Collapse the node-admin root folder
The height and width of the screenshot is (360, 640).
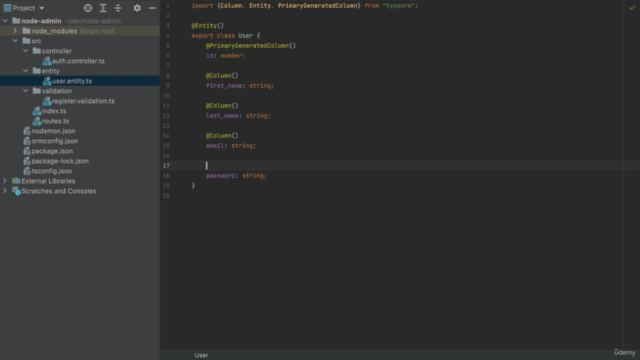[x=5, y=21]
